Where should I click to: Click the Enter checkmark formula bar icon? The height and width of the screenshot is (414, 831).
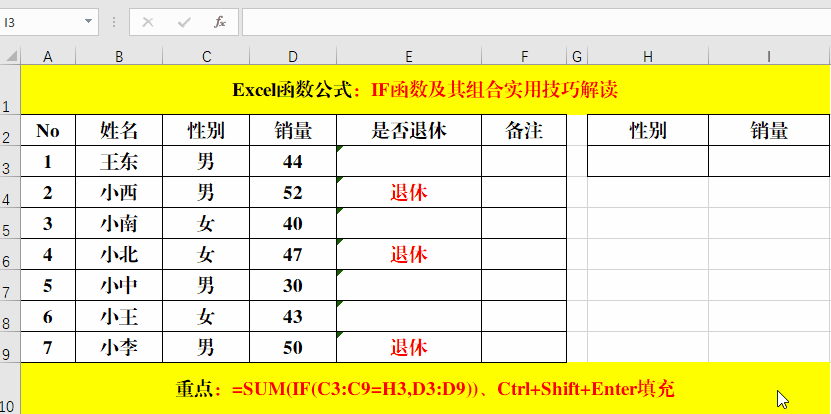[184, 22]
